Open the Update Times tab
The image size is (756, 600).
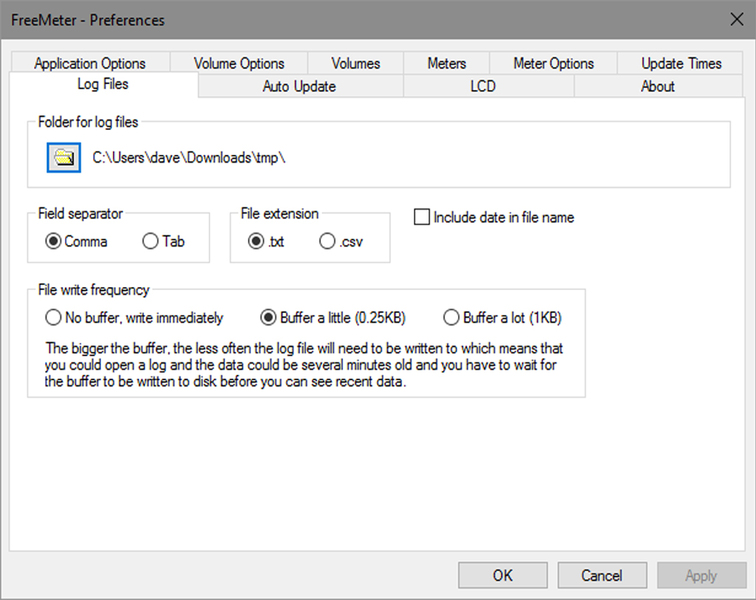(681, 63)
